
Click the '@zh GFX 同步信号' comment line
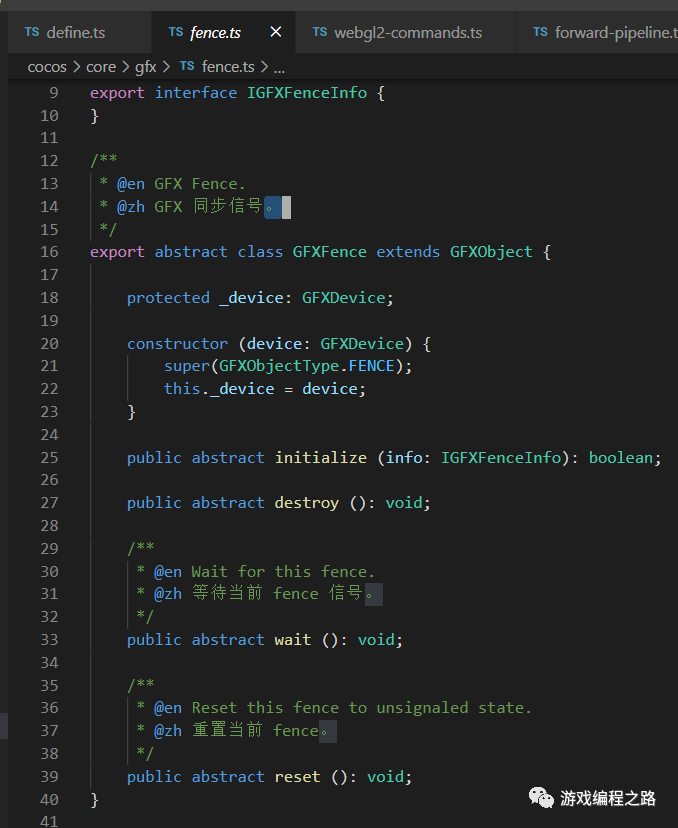190,206
